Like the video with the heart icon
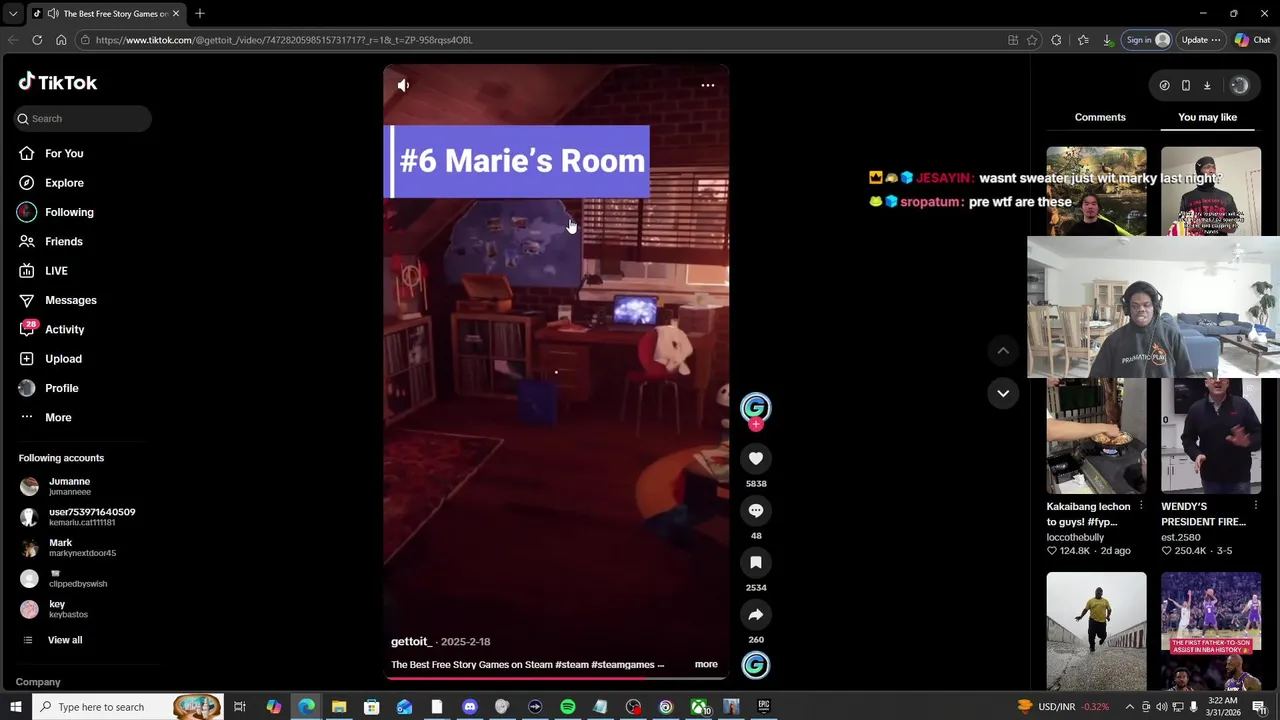 (x=756, y=458)
